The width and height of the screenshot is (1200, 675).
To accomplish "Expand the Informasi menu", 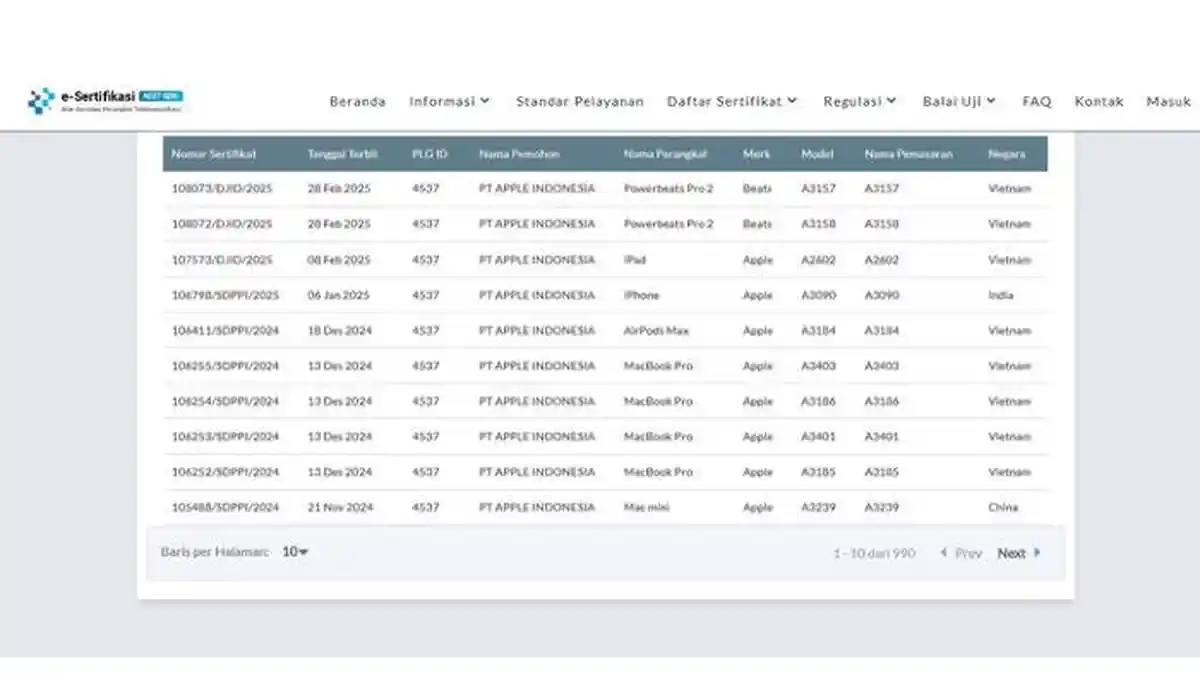I will point(449,101).
